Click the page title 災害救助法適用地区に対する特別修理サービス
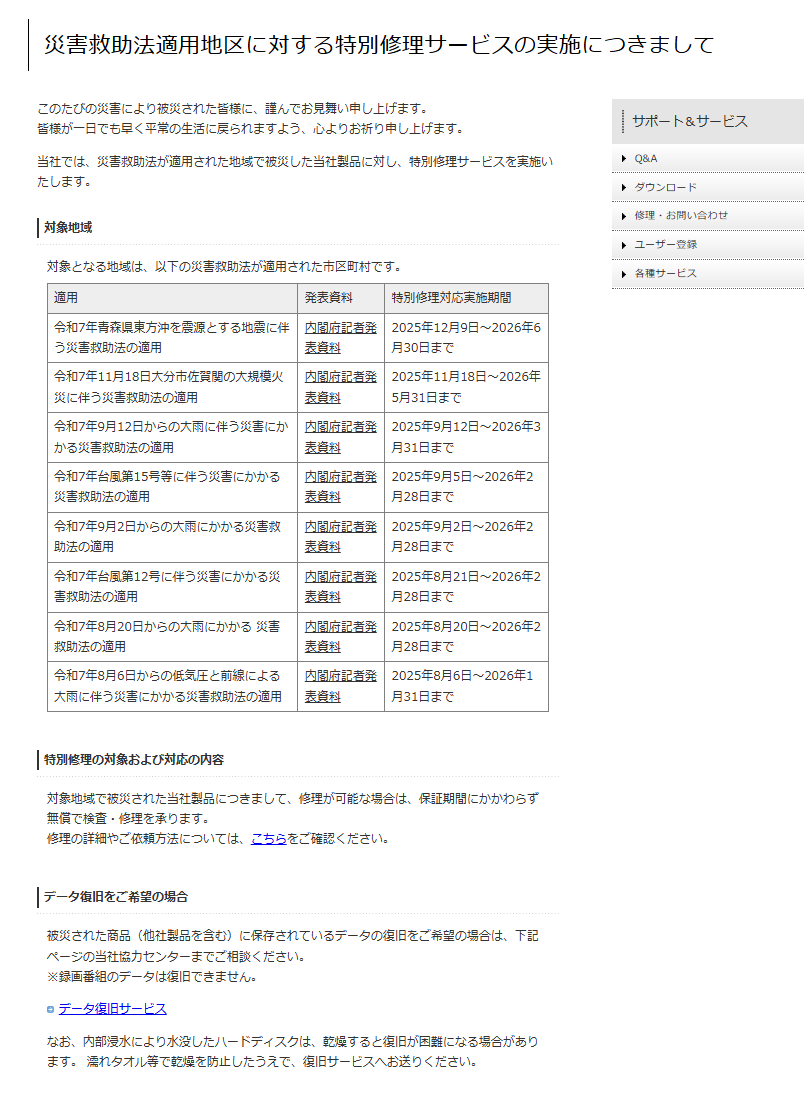 [x=378, y=44]
